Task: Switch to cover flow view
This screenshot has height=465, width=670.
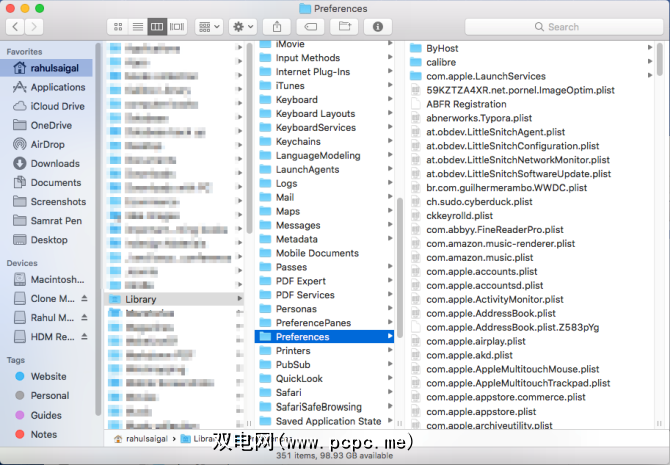Action: tap(177, 27)
